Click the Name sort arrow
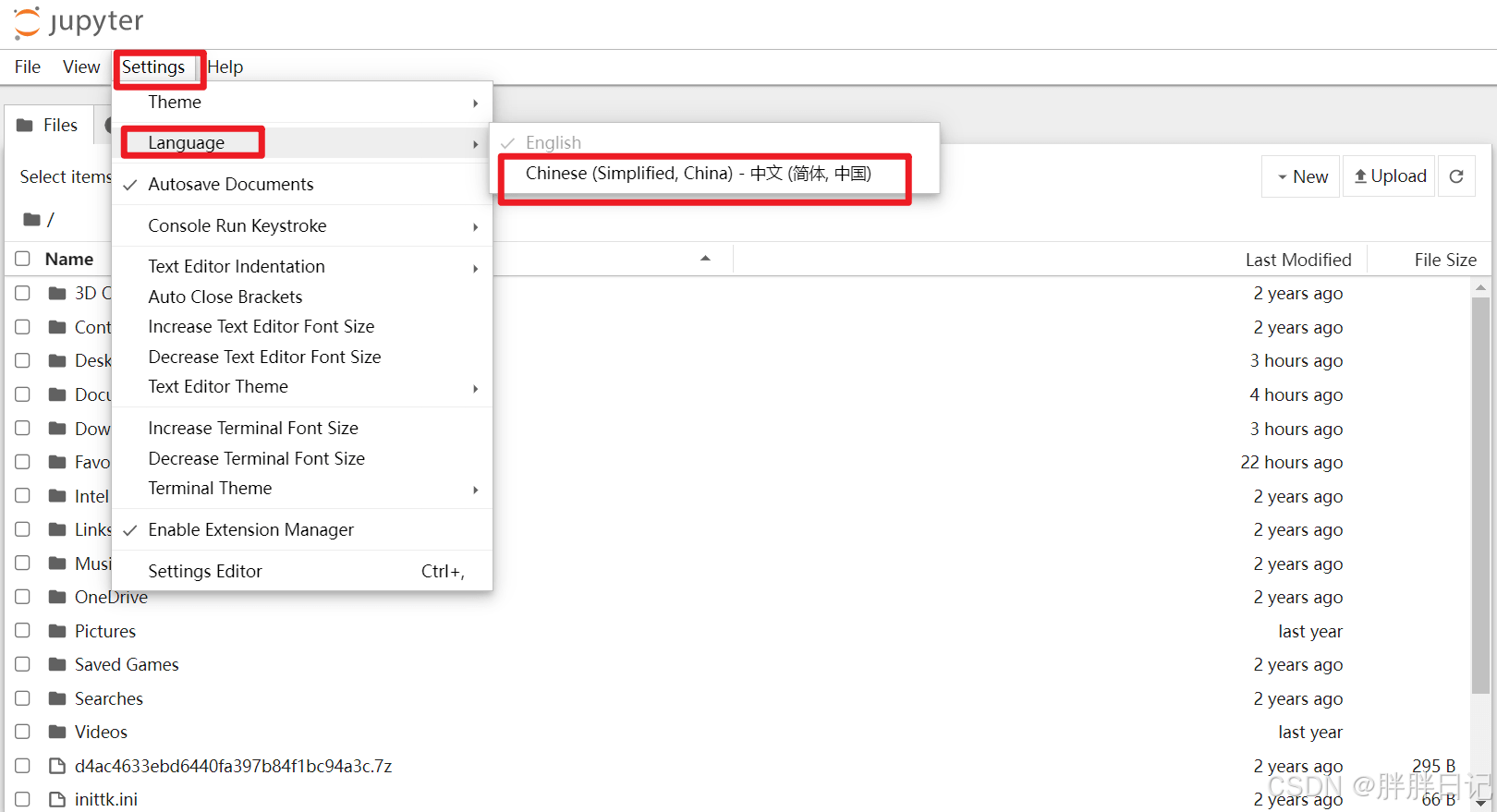The width and height of the screenshot is (1497, 812). tap(705, 259)
